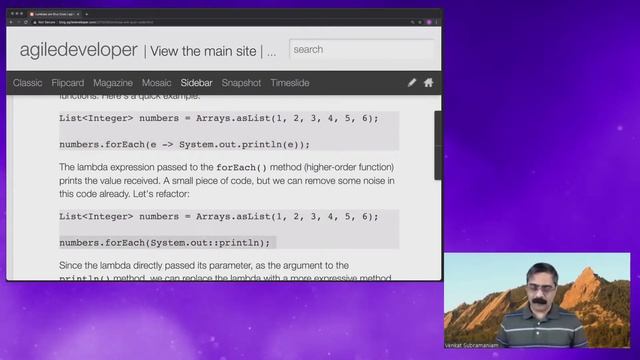Open the View the main site link

click(203, 51)
